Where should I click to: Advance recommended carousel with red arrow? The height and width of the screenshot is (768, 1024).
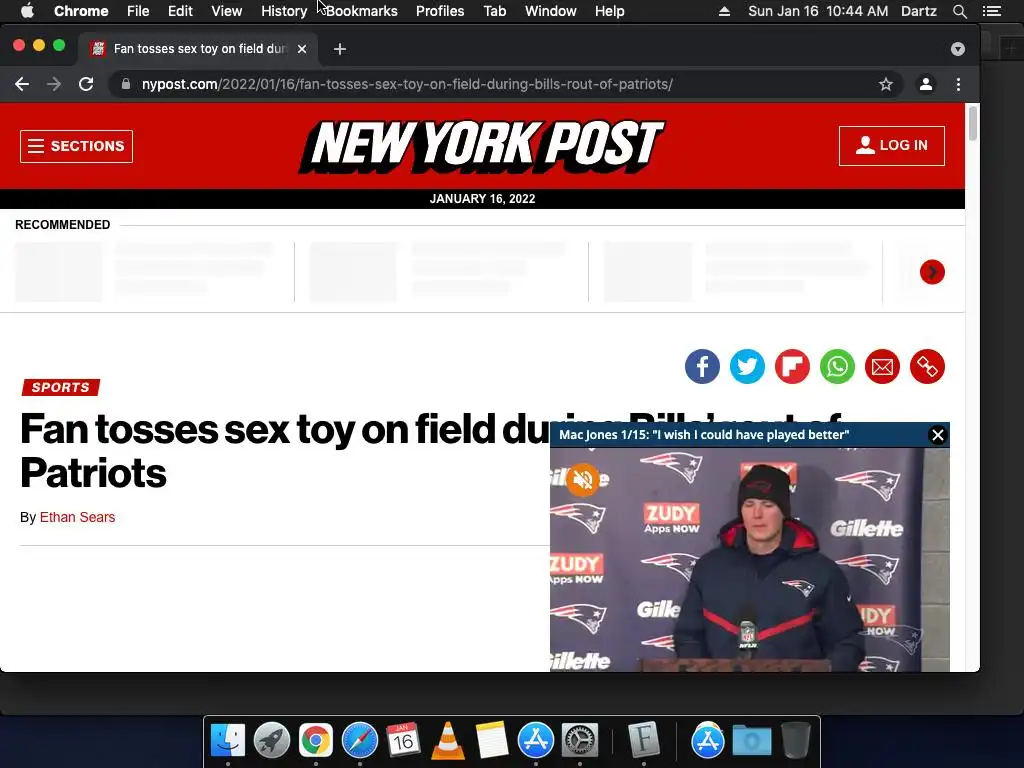pos(932,272)
